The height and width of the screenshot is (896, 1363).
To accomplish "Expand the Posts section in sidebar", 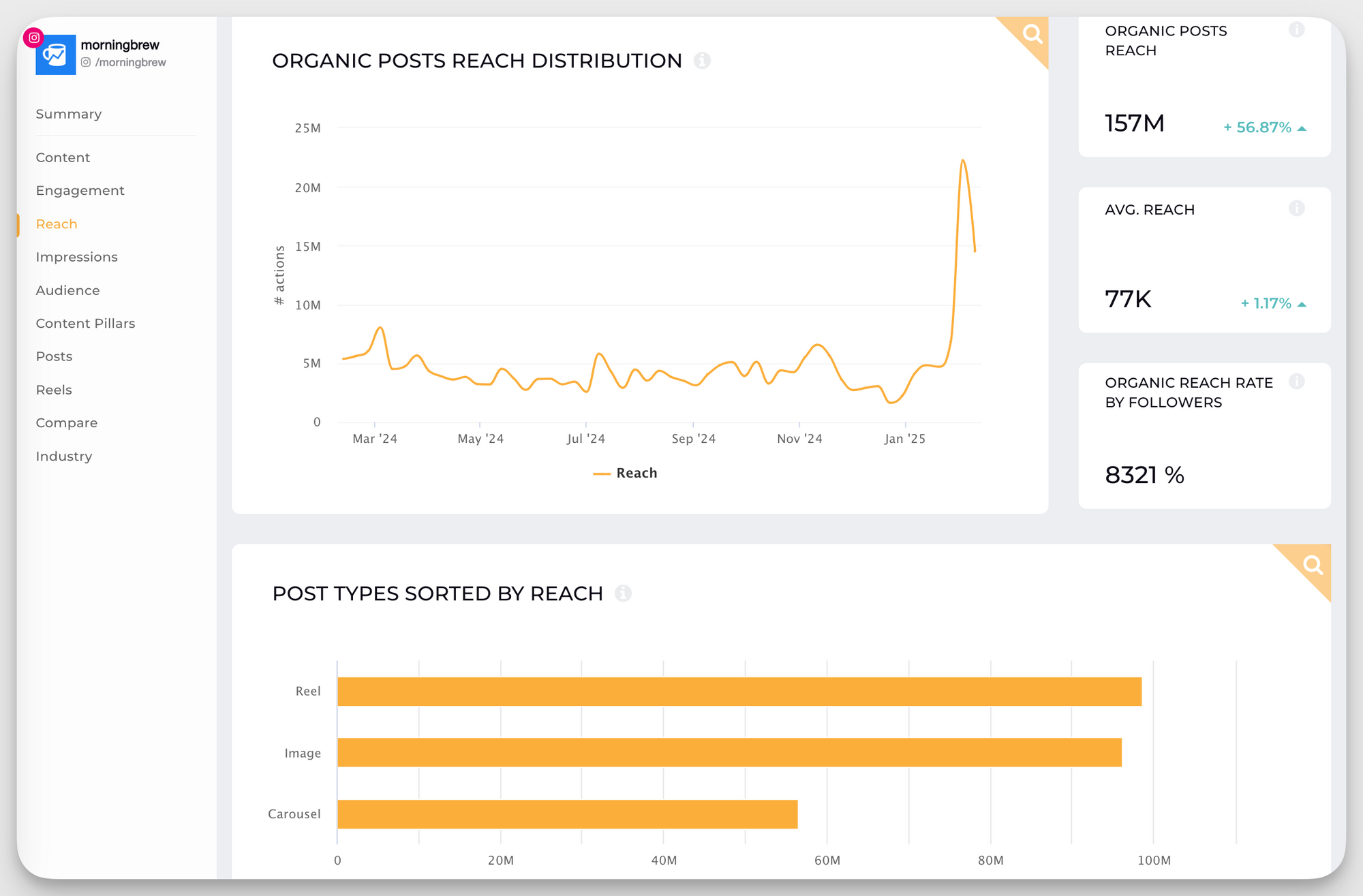I will 54,356.
